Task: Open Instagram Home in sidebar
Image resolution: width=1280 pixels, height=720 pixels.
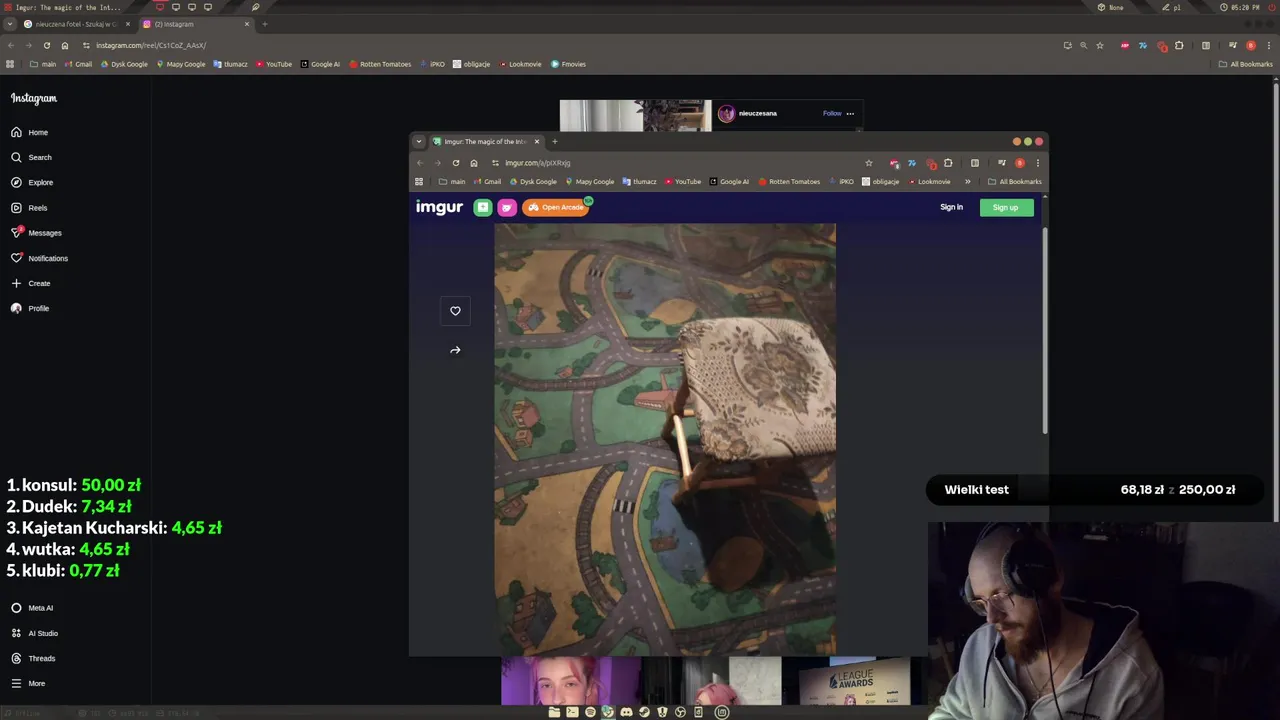Action: click(x=30, y=132)
